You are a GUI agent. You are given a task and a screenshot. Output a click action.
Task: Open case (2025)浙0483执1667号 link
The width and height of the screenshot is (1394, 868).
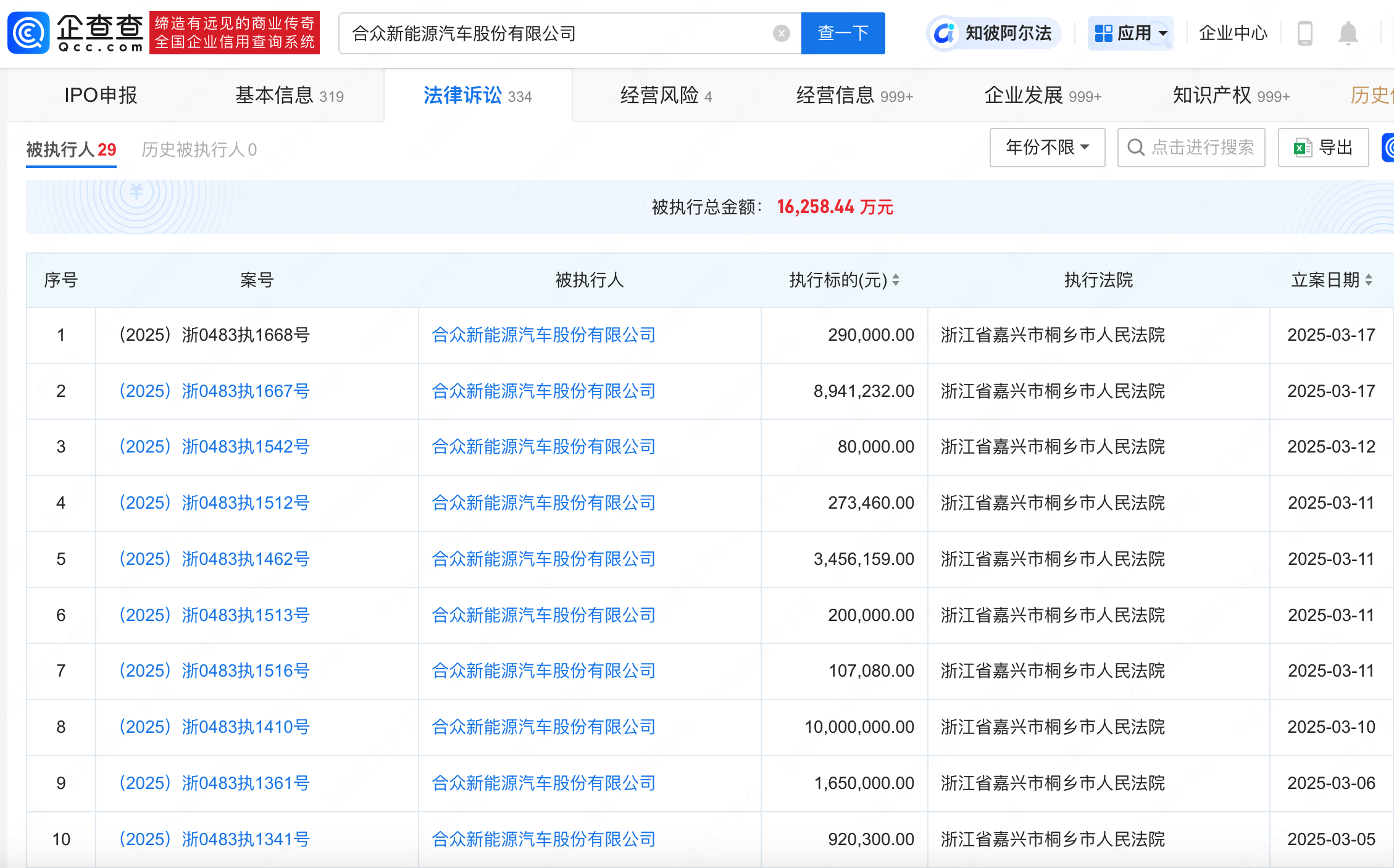coord(214,391)
